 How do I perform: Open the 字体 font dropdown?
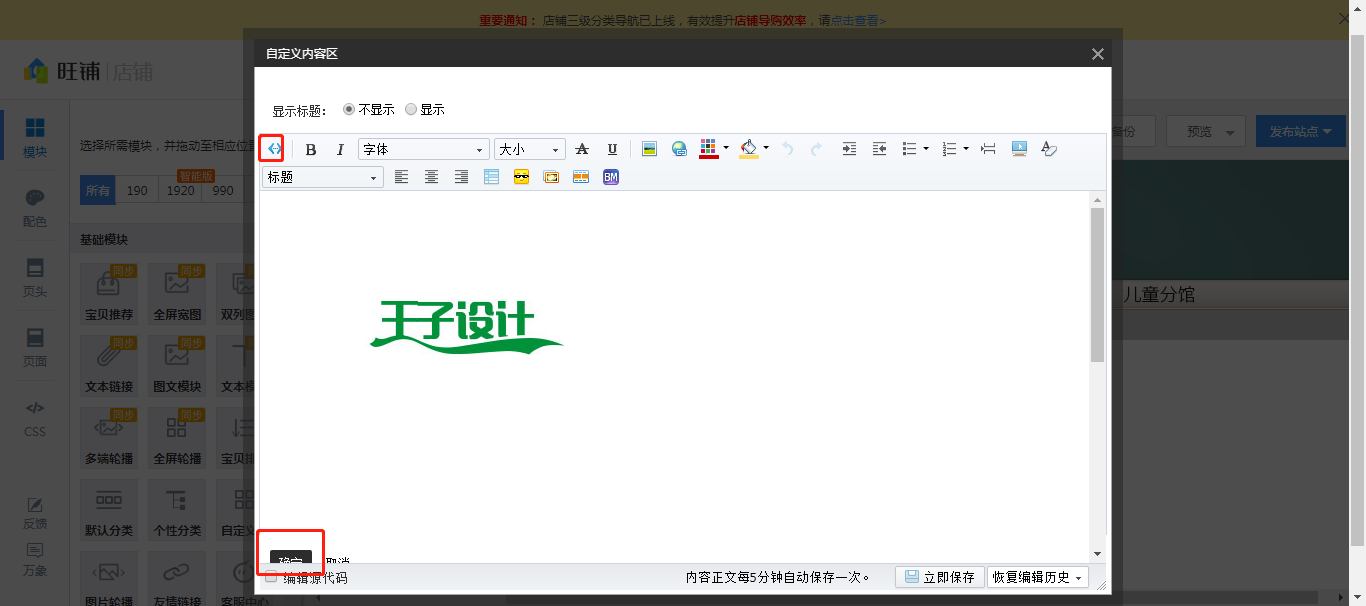[x=423, y=149]
